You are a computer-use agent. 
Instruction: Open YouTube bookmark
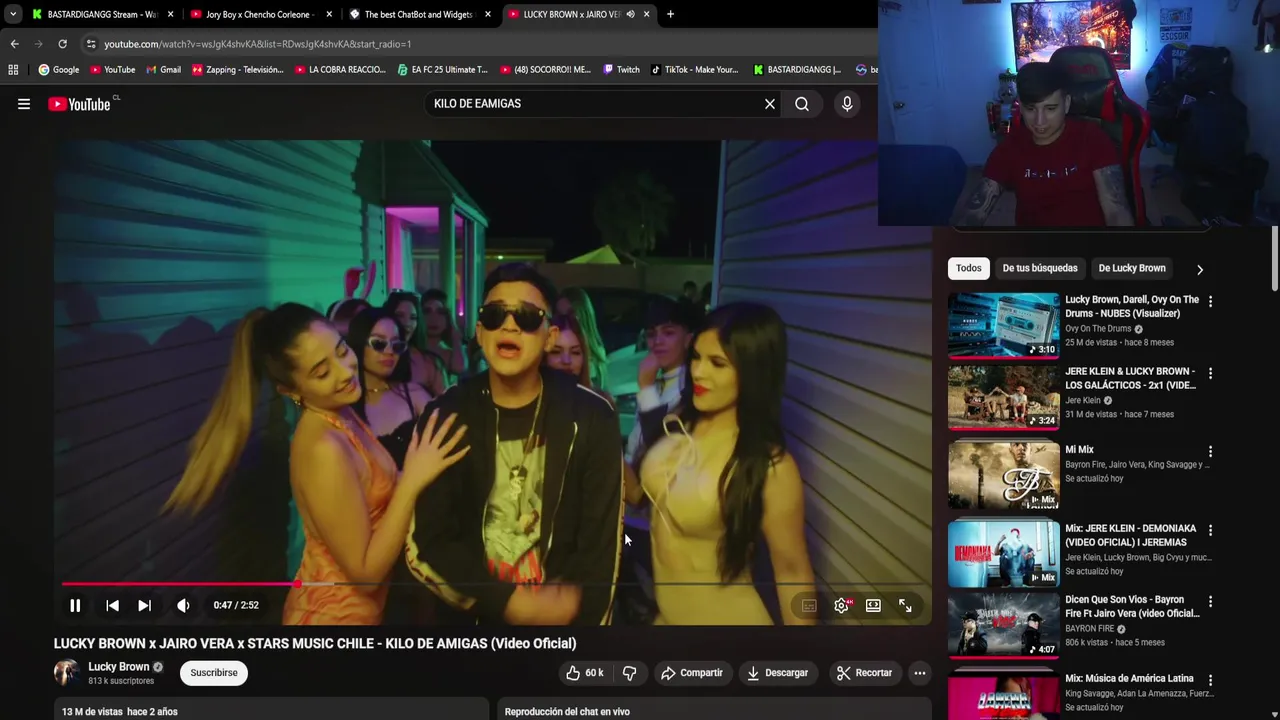pyautogui.click(x=112, y=70)
